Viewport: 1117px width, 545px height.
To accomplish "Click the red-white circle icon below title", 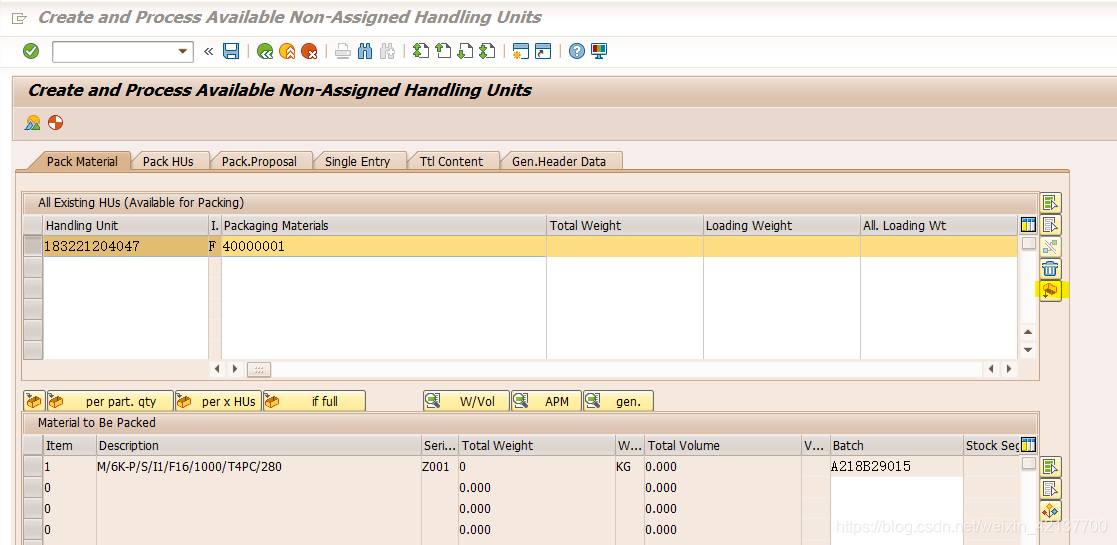I will (56, 123).
